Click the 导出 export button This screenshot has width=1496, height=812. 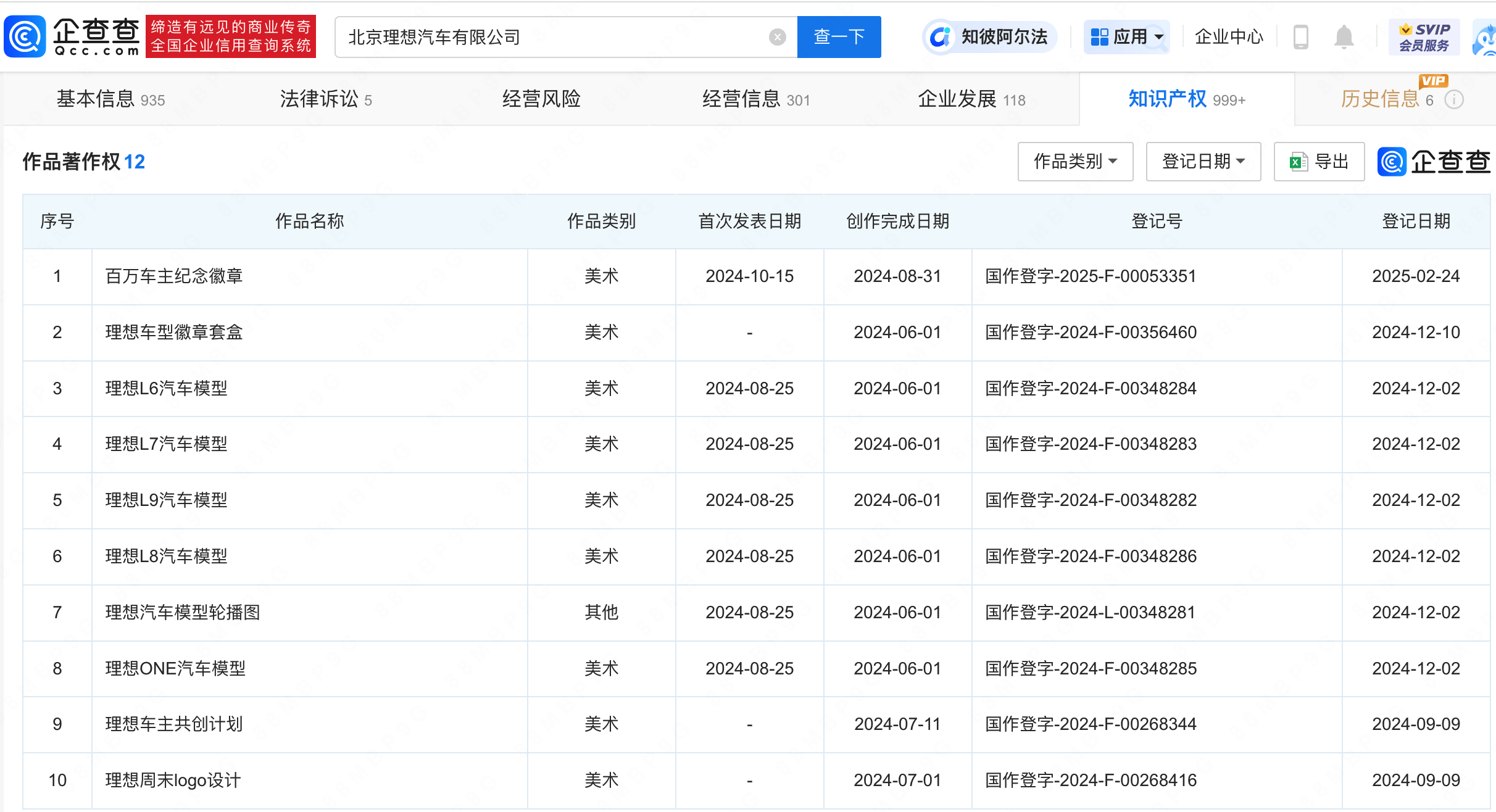[1319, 162]
